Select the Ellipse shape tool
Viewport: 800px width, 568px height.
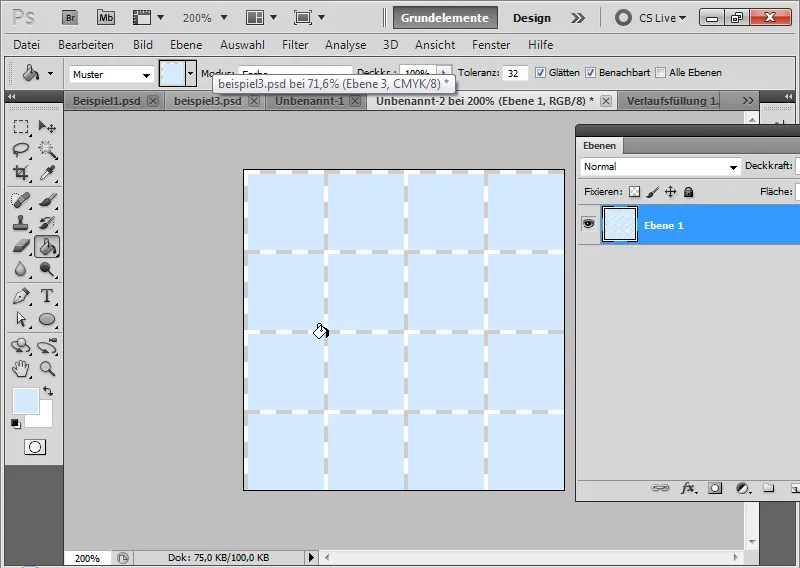click(47, 319)
